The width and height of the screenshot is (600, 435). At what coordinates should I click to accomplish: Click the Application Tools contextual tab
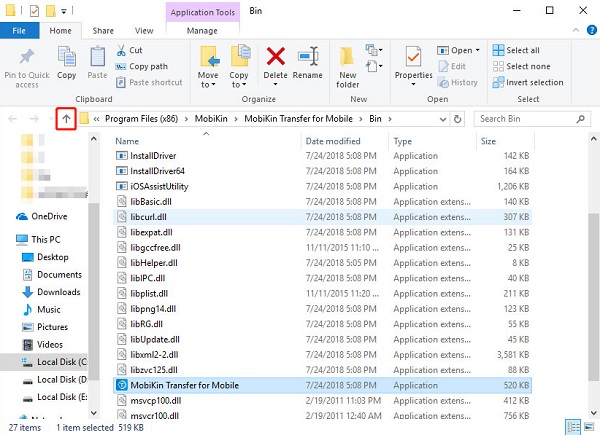pyautogui.click(x=203, y=12)
